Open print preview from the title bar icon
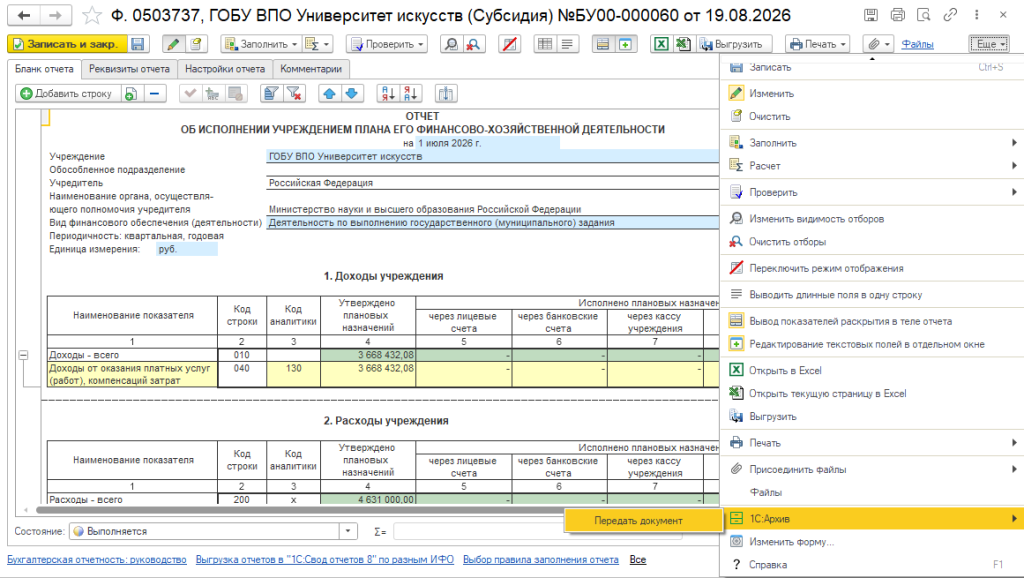The height and width of the screenshot is (578, 1024). [x=923, y=15]
